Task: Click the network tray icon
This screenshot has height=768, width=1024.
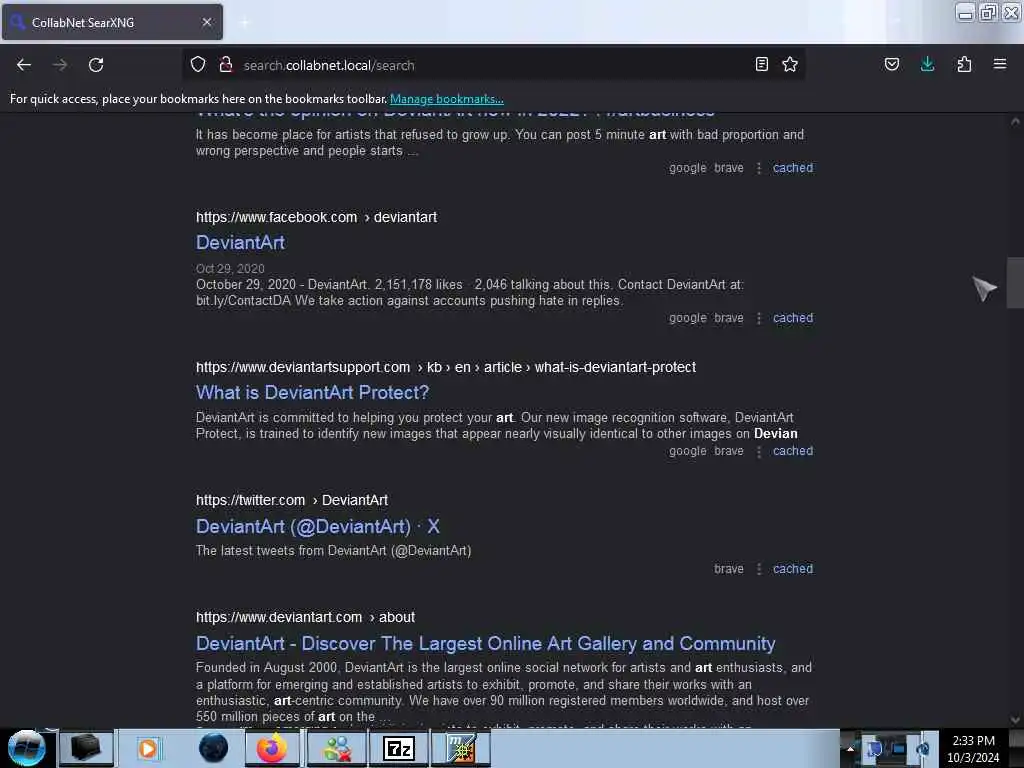Action: [898, 749]
